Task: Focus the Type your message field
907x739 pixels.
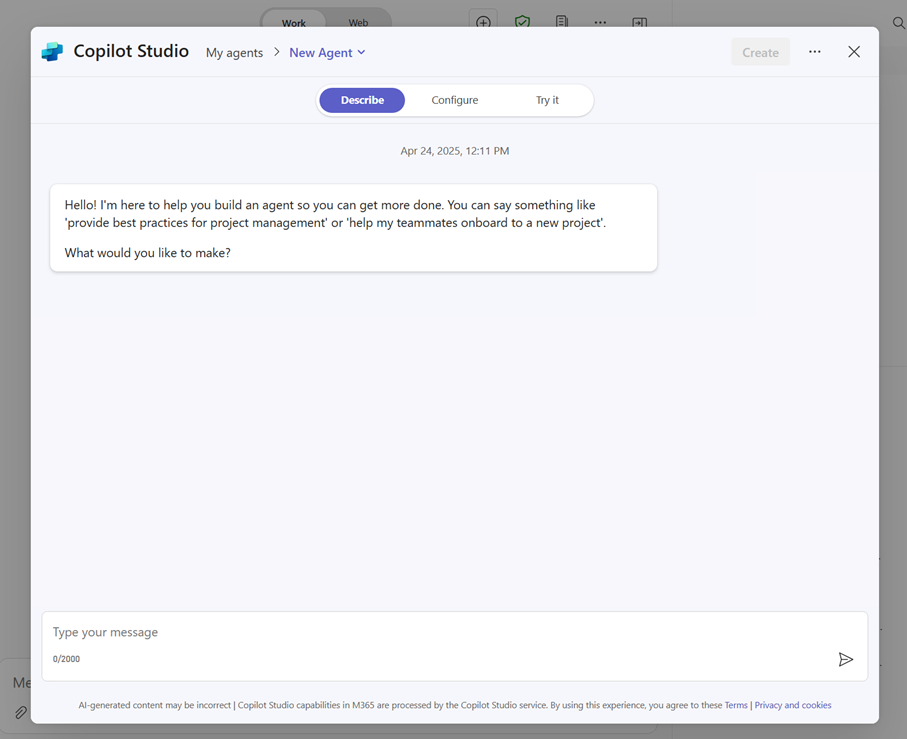Action: coord(440,633)
